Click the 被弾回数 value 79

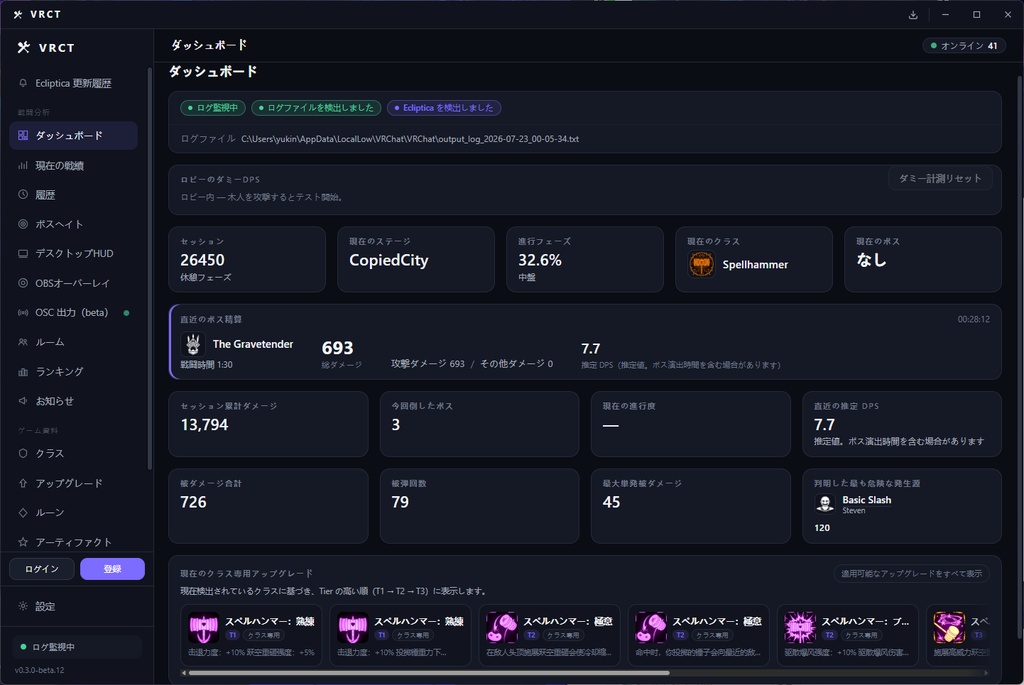400,502
